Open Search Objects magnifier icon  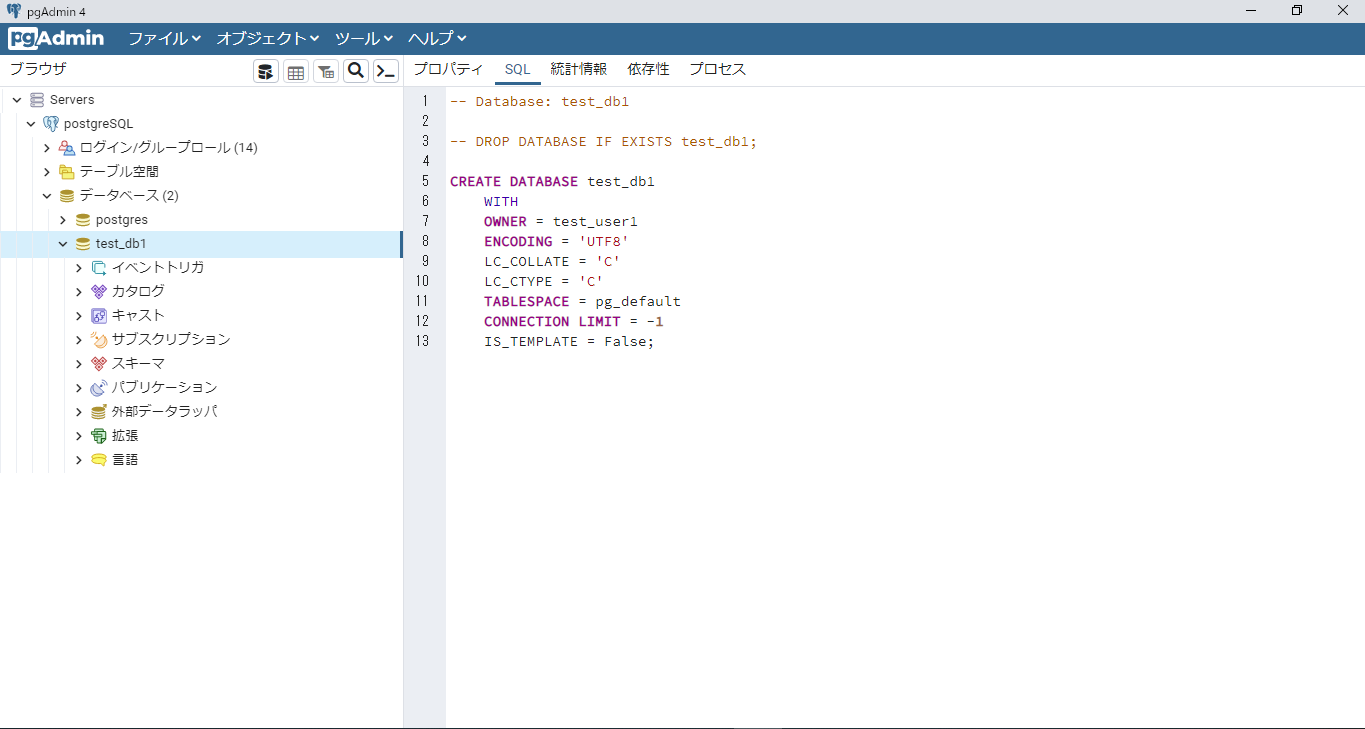pos(356,71)
